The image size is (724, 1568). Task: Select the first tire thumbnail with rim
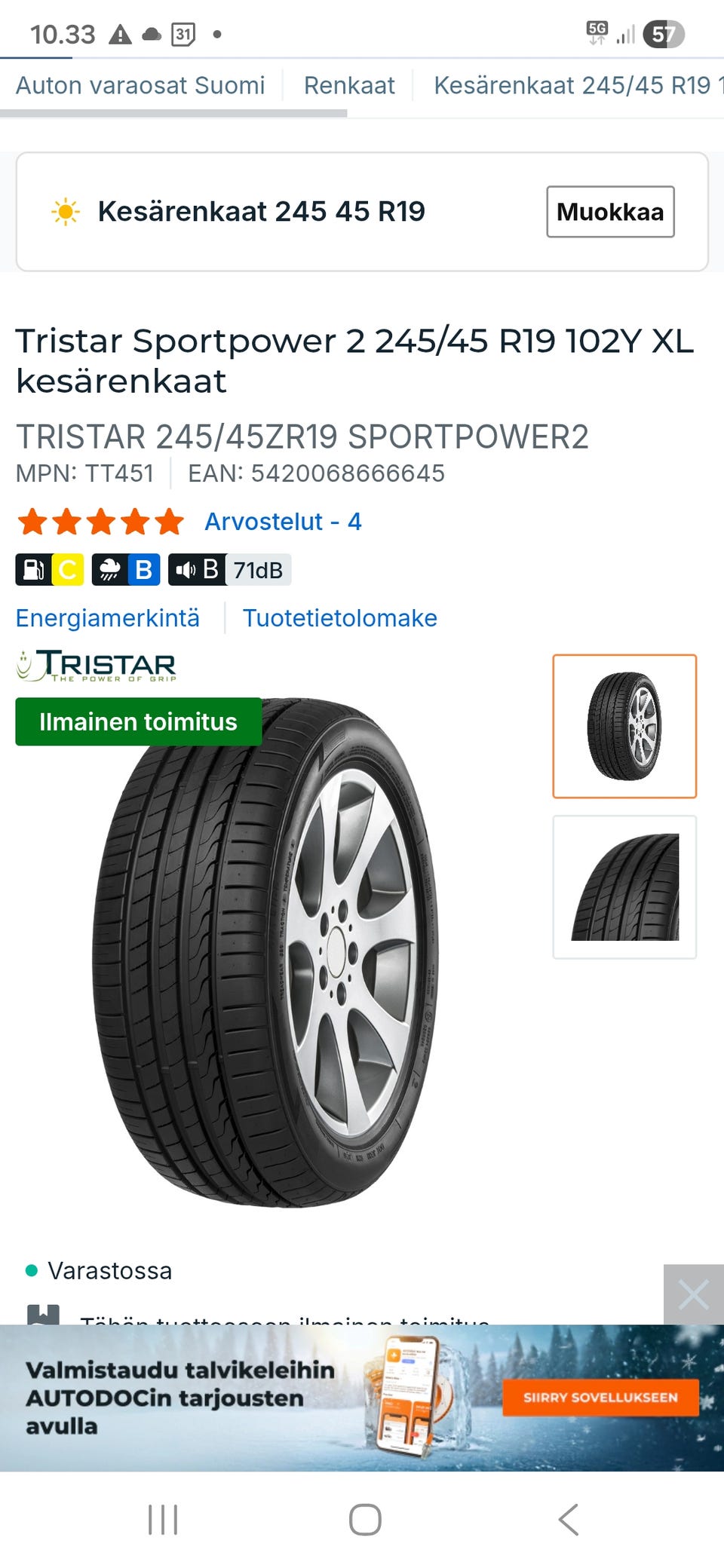click(624, 727)
